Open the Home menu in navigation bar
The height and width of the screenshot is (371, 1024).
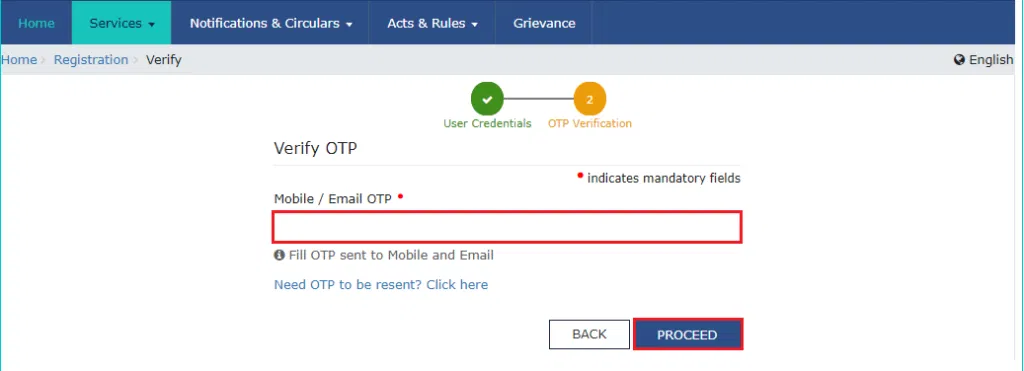(36, 23)
